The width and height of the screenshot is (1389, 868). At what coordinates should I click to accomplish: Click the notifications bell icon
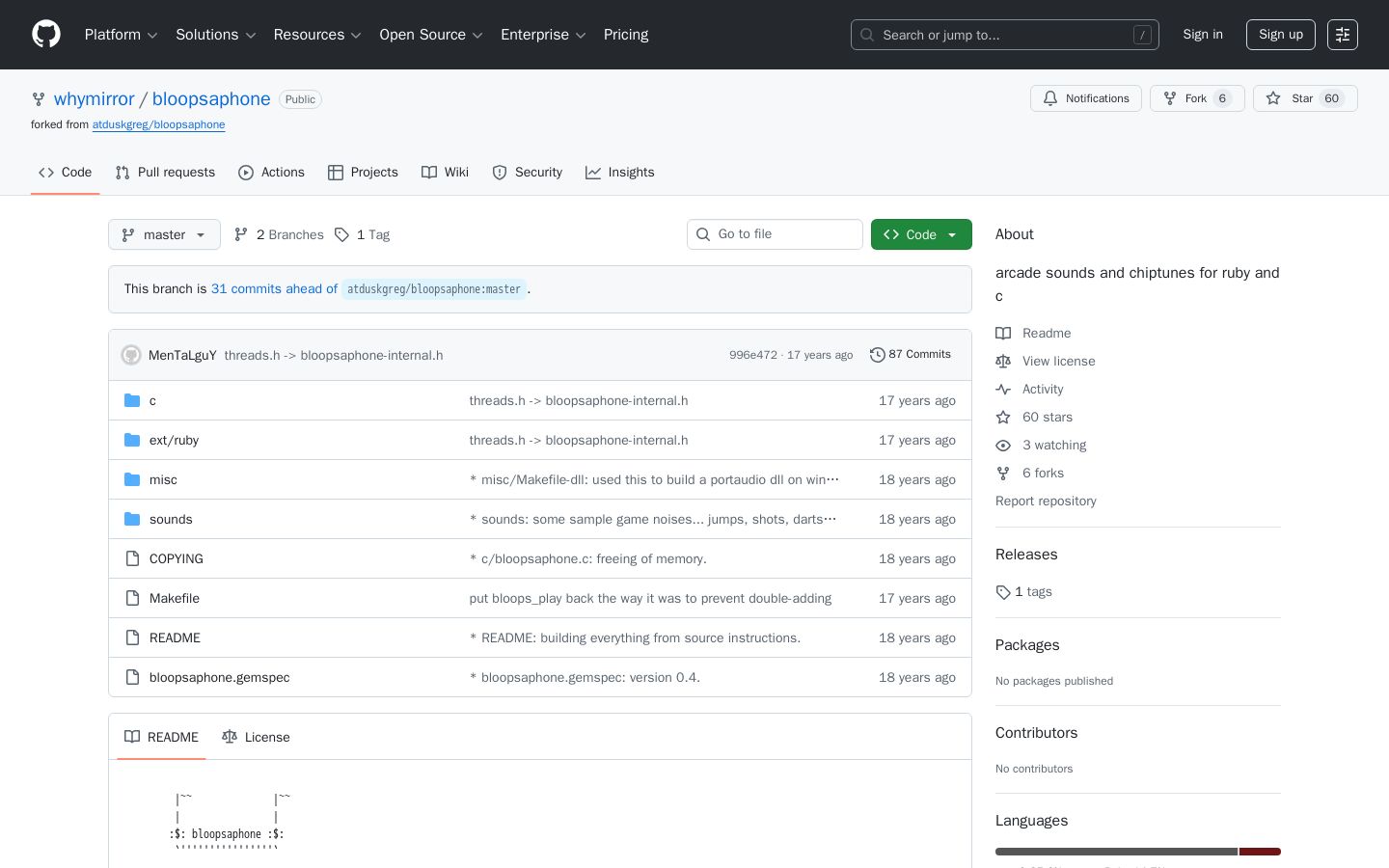[1050, 98]
